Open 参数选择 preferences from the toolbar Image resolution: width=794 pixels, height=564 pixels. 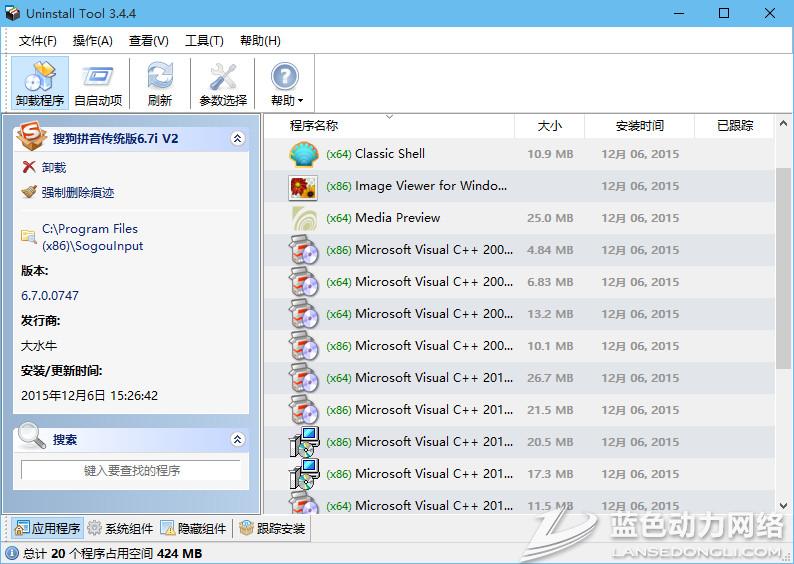(x=222, y=77)
